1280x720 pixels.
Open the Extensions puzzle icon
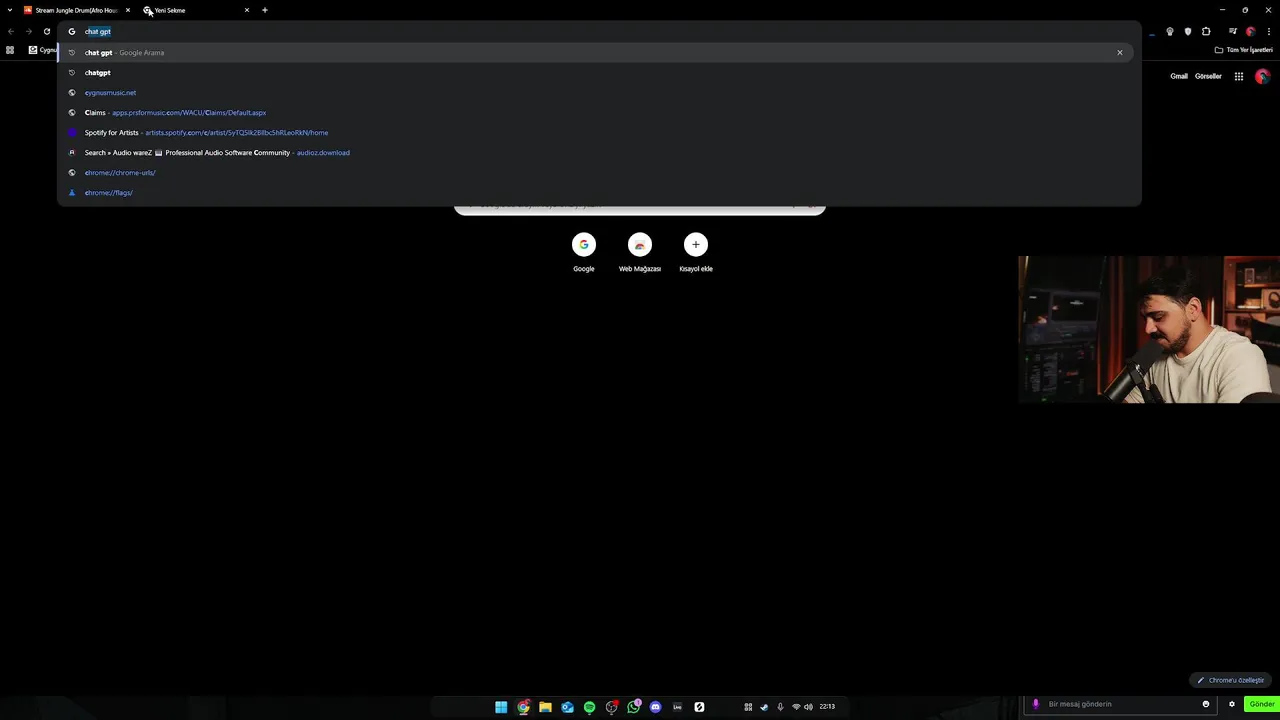click(1206, 31)
